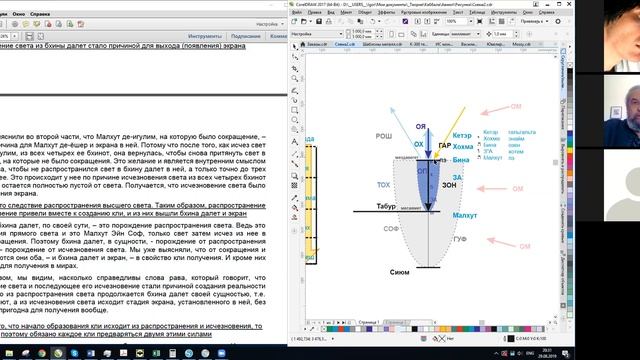Open the Окно menu in left window
The height and width of the screenshot is (360, 640).
click(18, 14)
